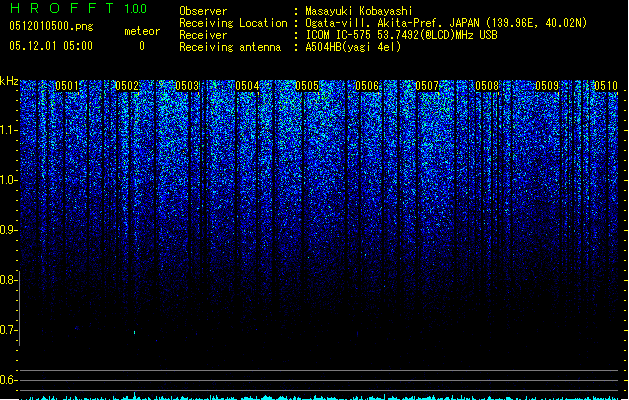The height and width of the screenshot is (400, 629).
Task: Select the version number 1.00
Action: click(135, 9)
